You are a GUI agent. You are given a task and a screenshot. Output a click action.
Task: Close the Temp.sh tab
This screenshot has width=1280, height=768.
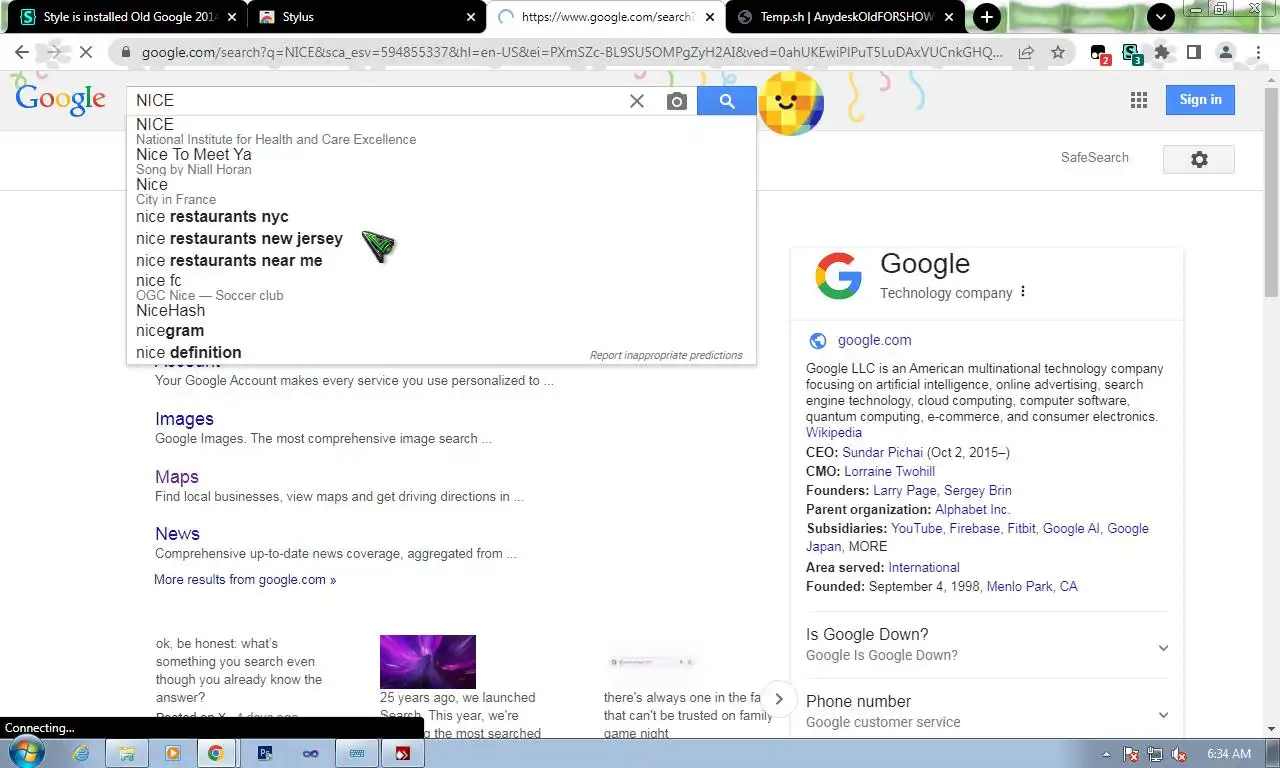(x=949, y=17)
